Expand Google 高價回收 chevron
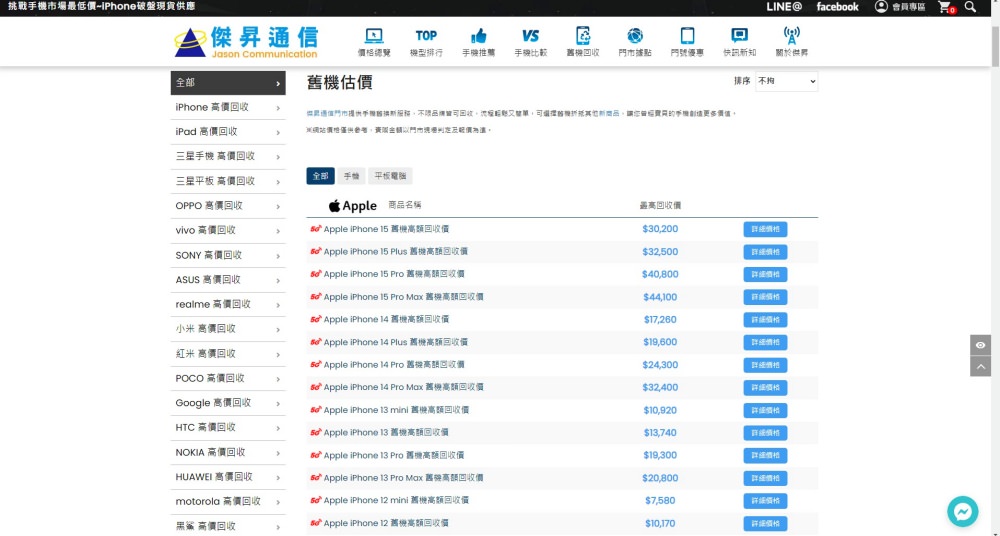The width and height of the screenshot is (1000, 536). 278,403
